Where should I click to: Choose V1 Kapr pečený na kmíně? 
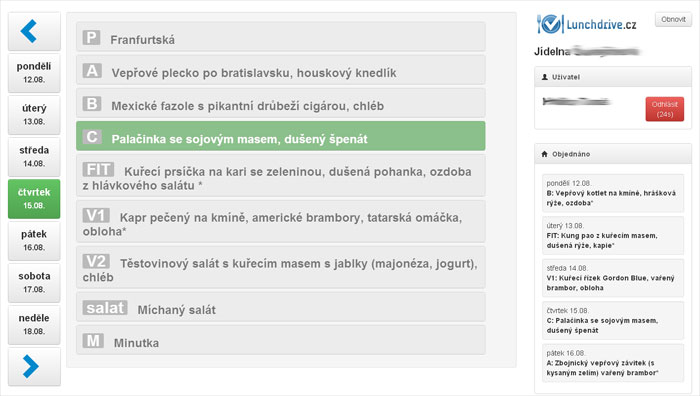281,222
